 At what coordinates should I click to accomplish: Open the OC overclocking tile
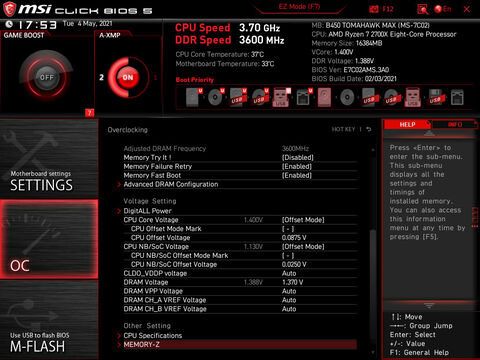point(49,239)
